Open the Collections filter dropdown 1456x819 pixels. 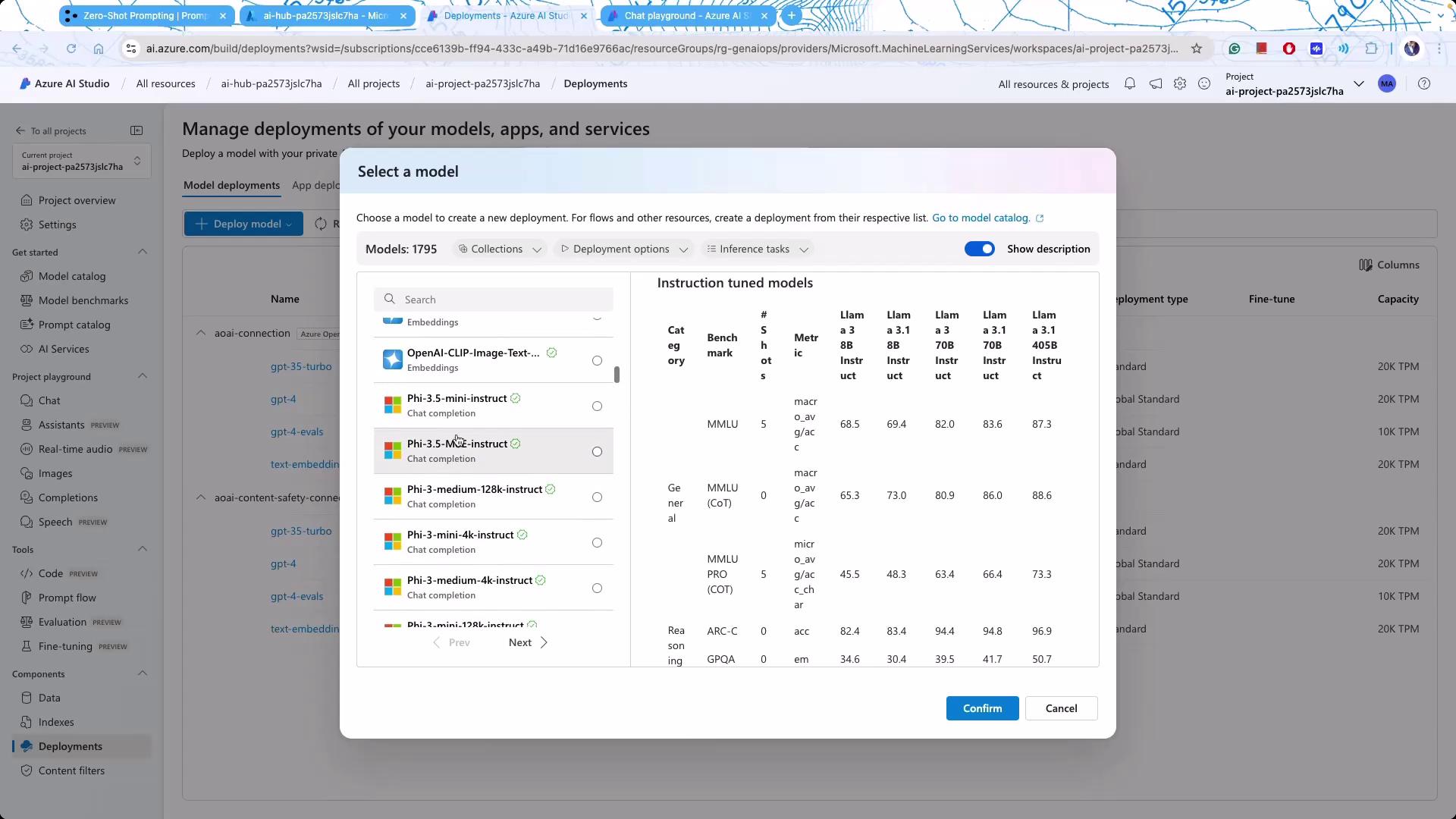[500, 249]
